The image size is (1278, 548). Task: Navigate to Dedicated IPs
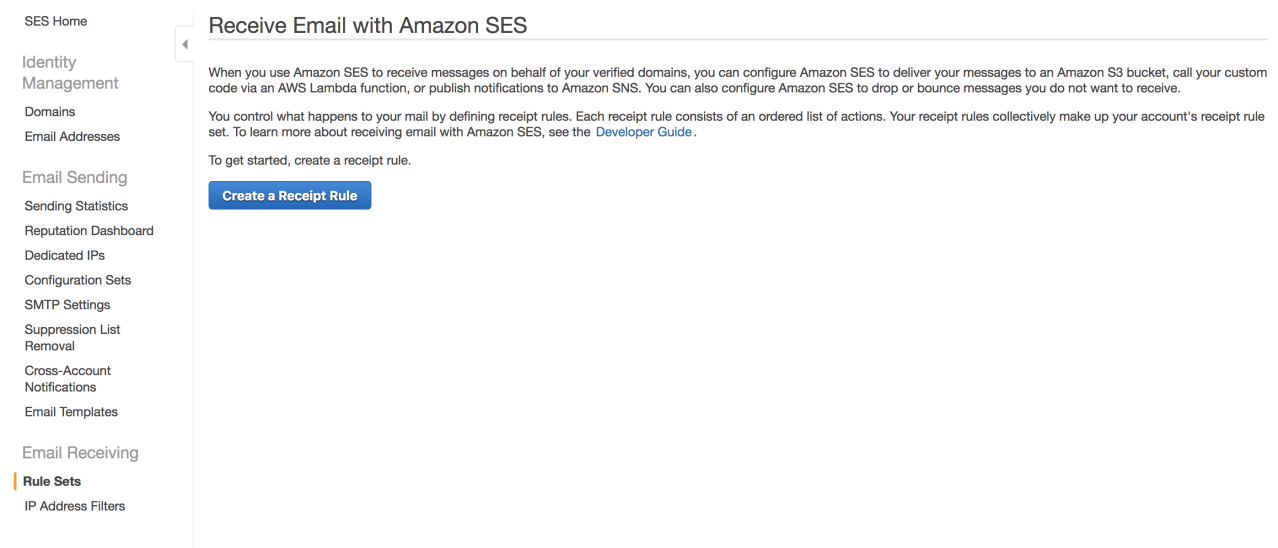[x=65, y=256]
